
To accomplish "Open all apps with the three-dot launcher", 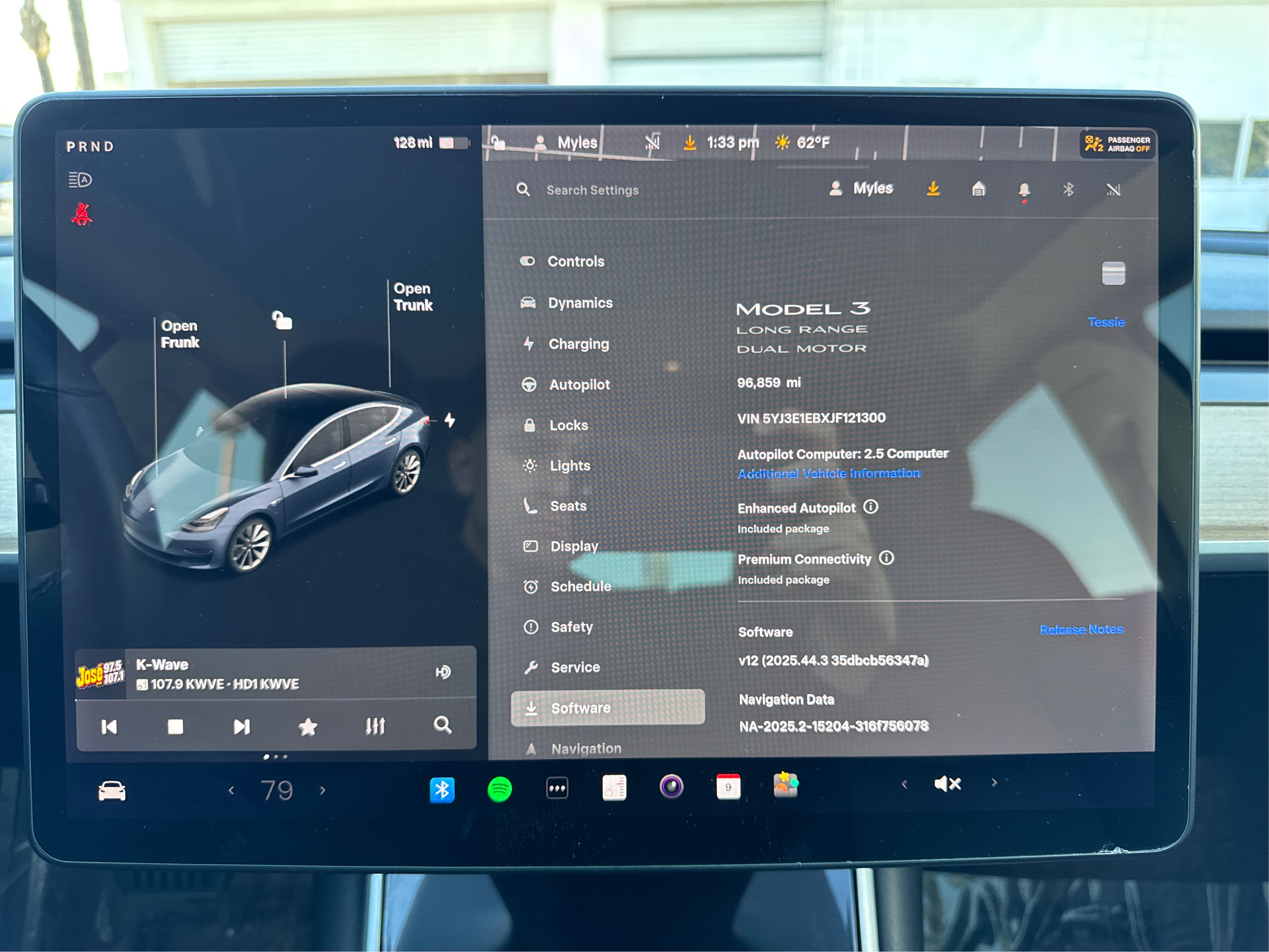I will click(x=557, y=788).
